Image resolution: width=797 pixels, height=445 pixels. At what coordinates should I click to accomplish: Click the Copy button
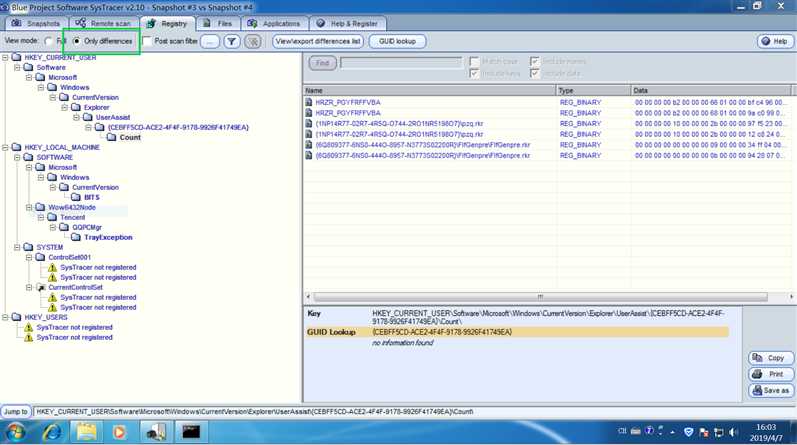[x=771, y=358]
